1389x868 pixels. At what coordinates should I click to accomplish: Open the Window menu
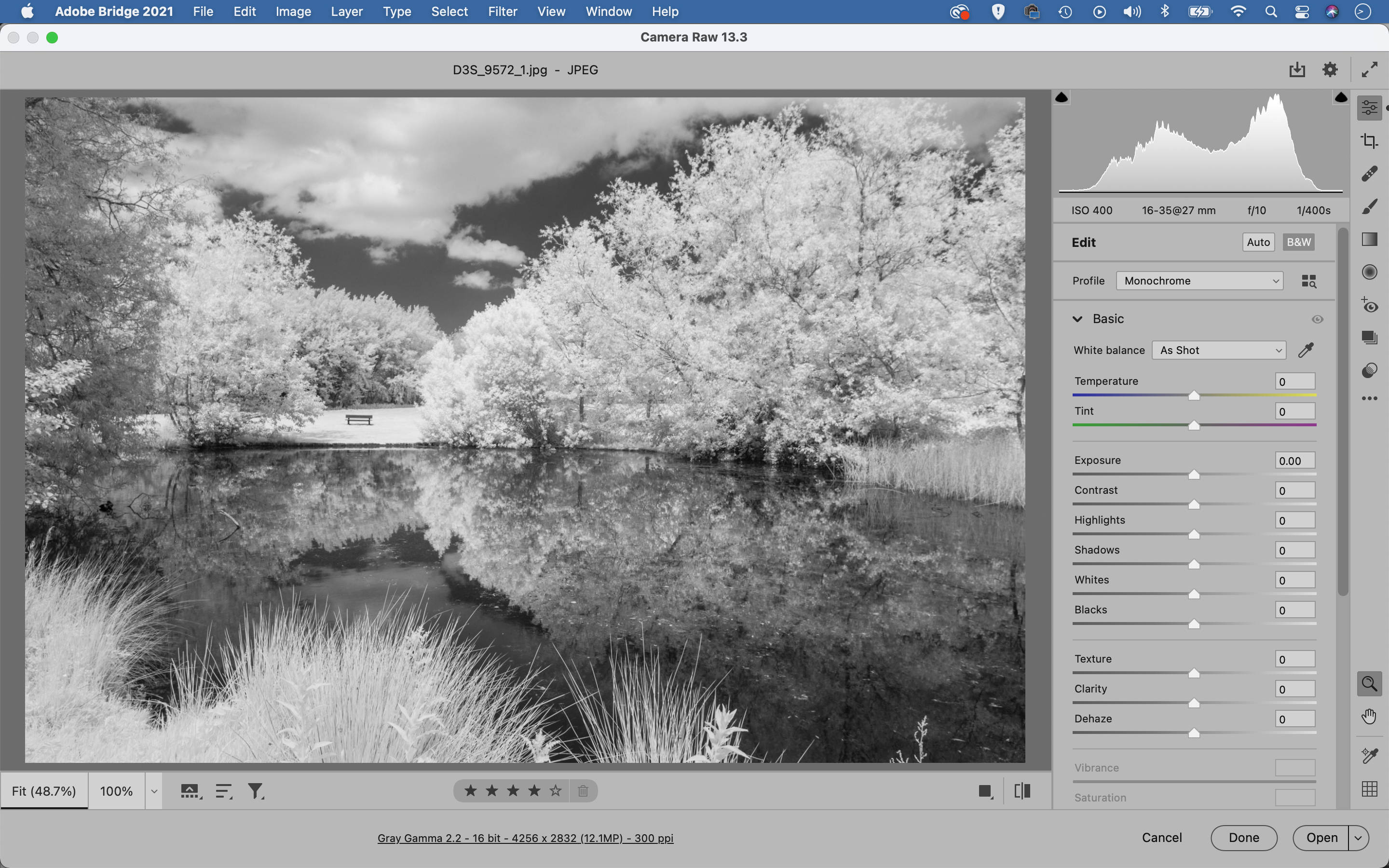pos(608,12)
